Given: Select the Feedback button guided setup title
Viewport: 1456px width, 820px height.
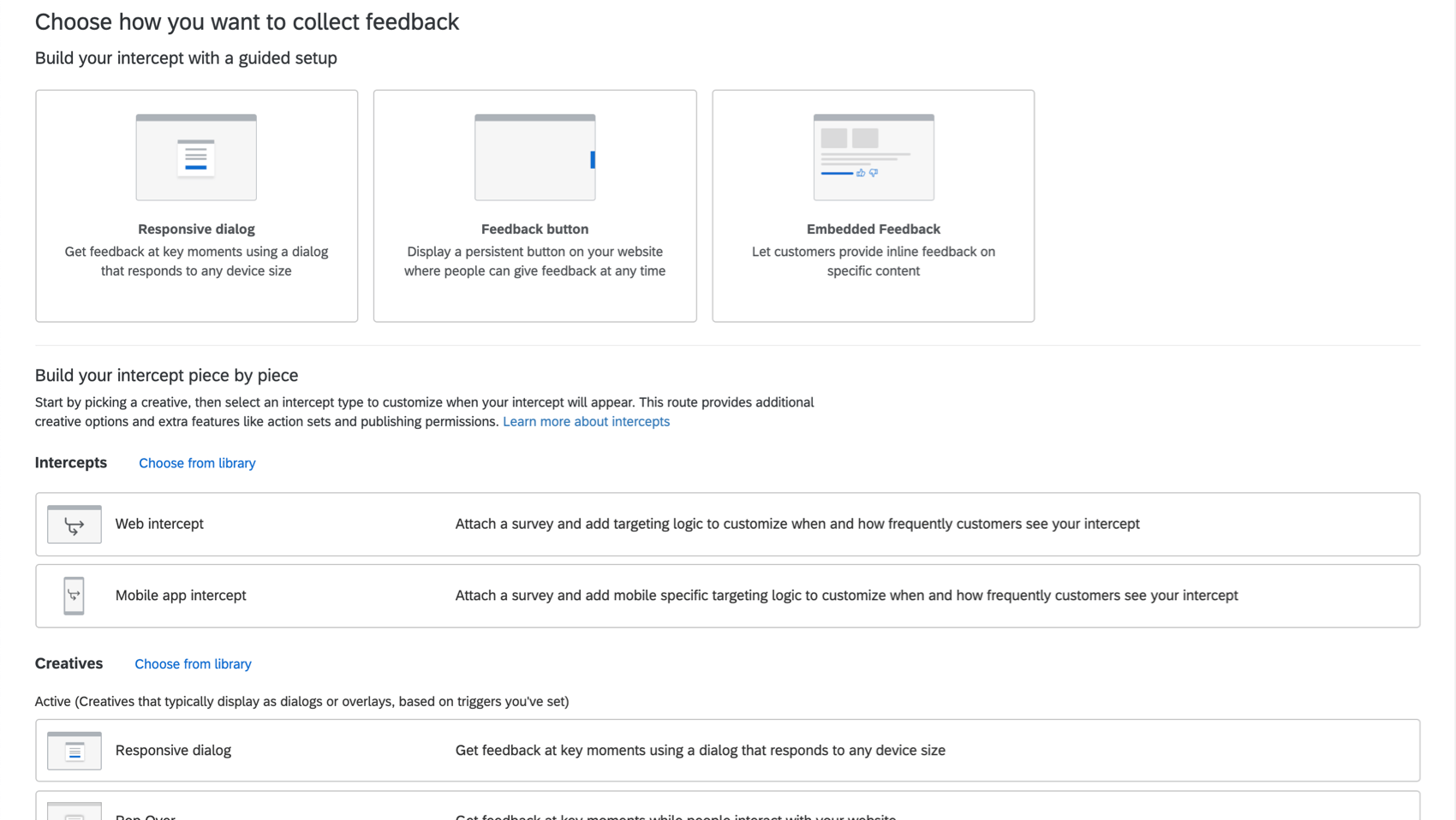Looking at the screenshot, I should click(x=534, y=229).
